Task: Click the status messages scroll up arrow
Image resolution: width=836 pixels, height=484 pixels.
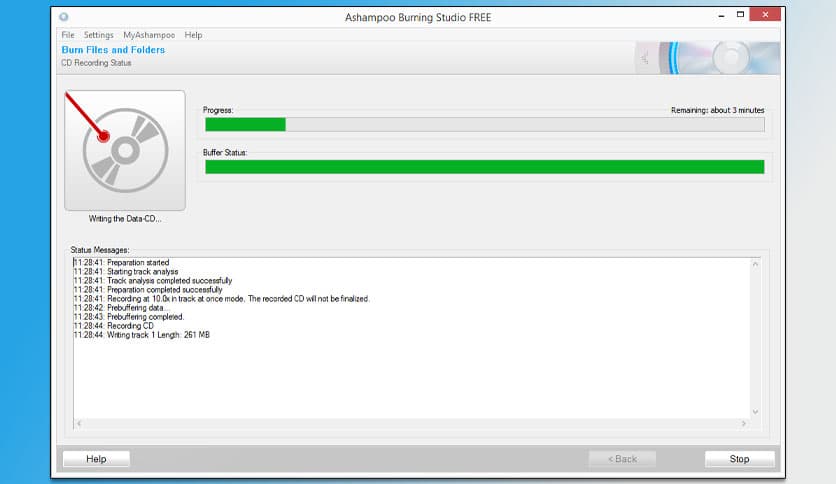Action: pyautogui.click(x=755, y=264)
